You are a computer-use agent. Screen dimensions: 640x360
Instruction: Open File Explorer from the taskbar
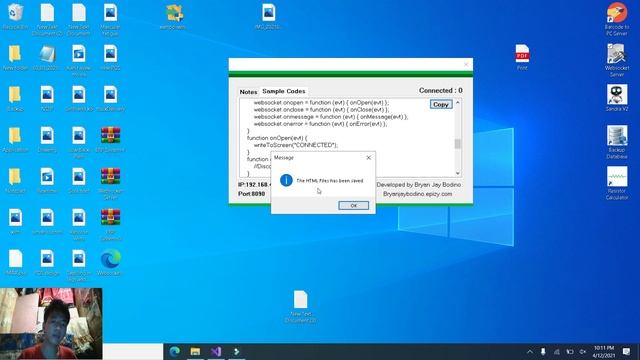click(195, 351)
